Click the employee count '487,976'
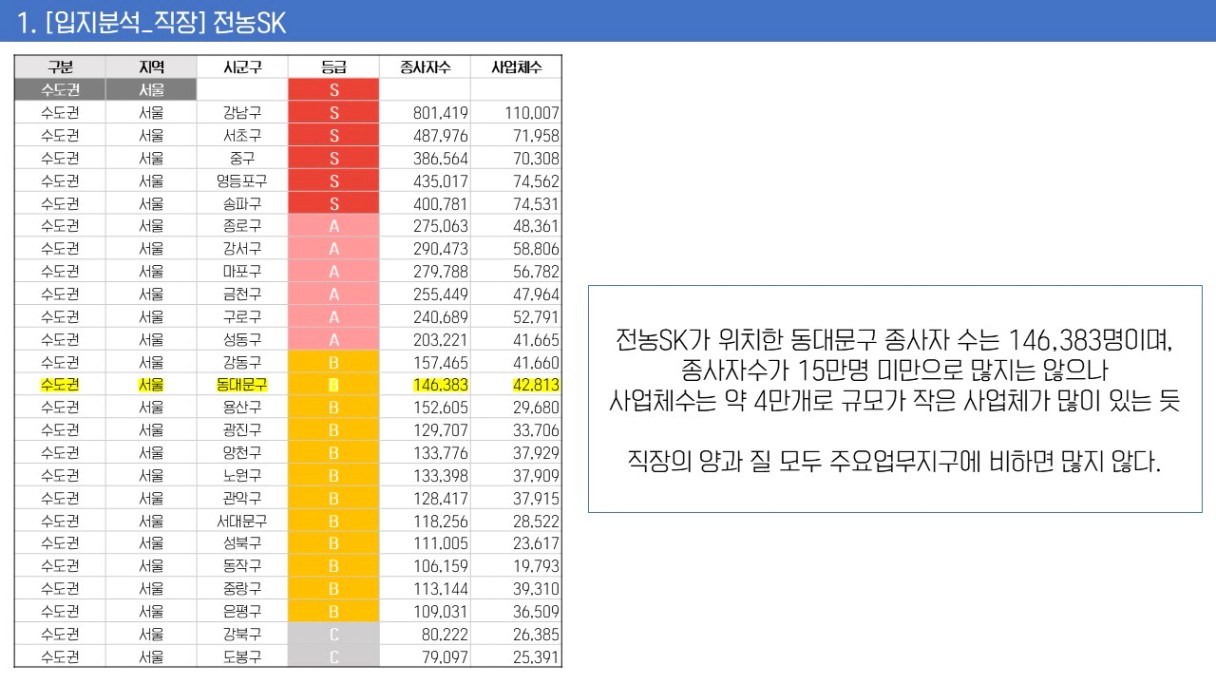This screenshot has height=684, width=1216. tap(440, 135)
